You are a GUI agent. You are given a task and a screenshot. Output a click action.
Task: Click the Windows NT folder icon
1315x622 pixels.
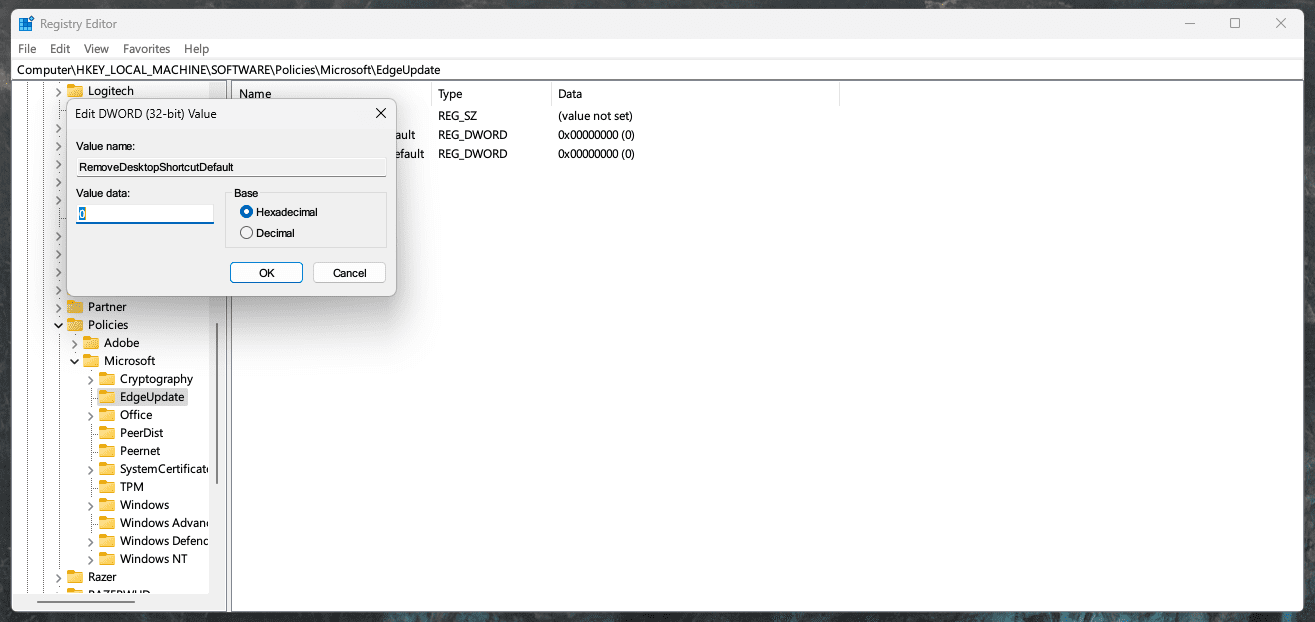click(x=107, y=559)
